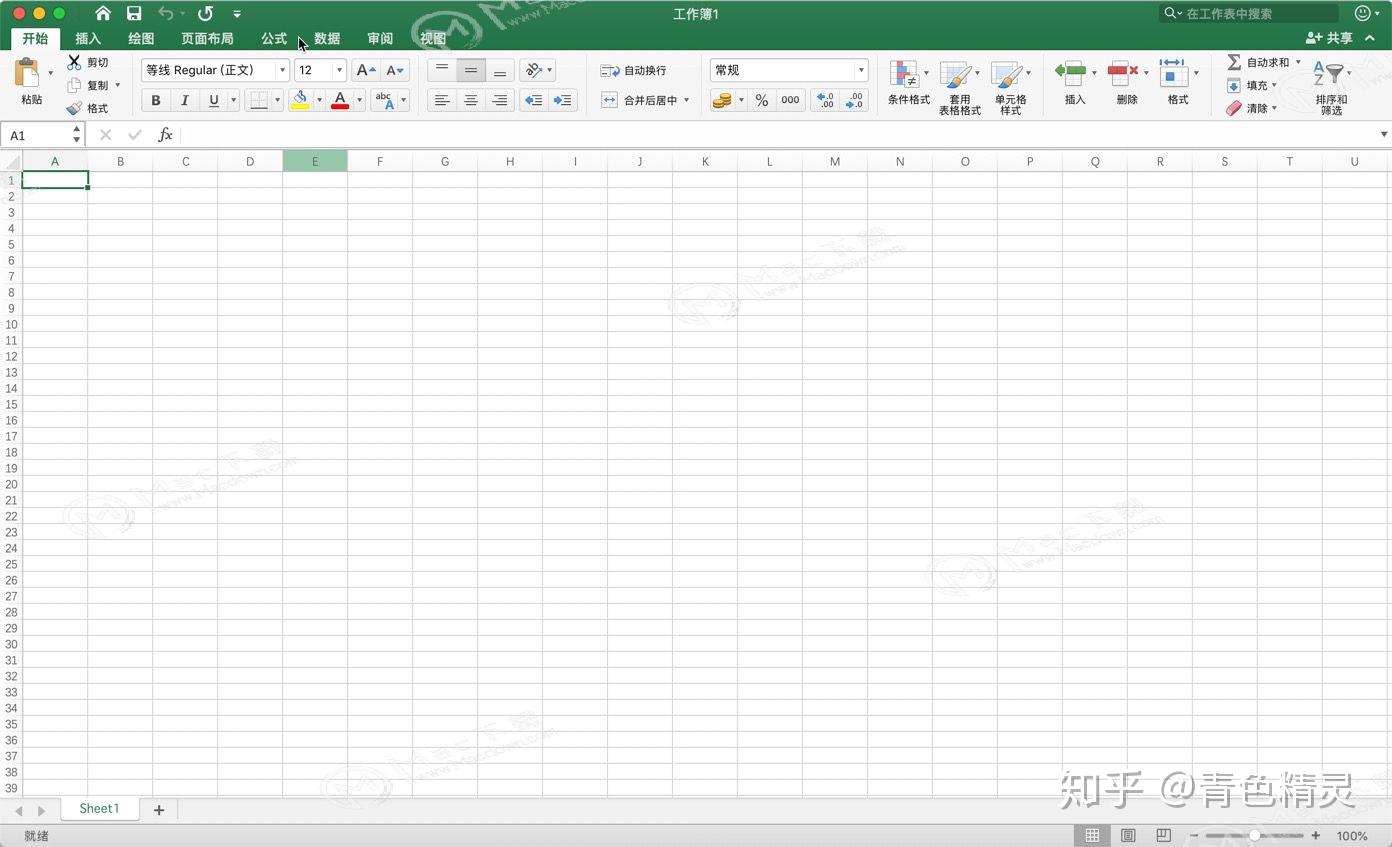The width and height of the screenshot is (1392, 847).
Task: Expand the fill color options
Action: pyautogui.click(x=319, y=100)
